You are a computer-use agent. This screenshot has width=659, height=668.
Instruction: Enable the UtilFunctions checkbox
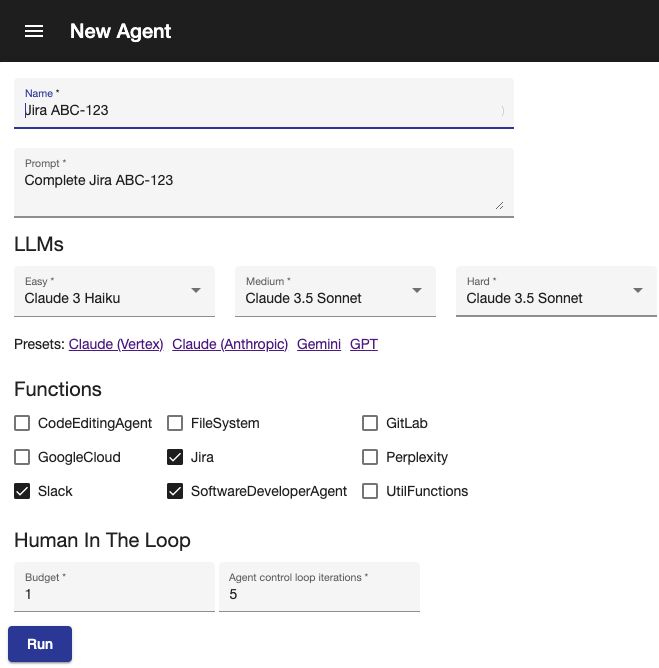[x=370, y=491]
